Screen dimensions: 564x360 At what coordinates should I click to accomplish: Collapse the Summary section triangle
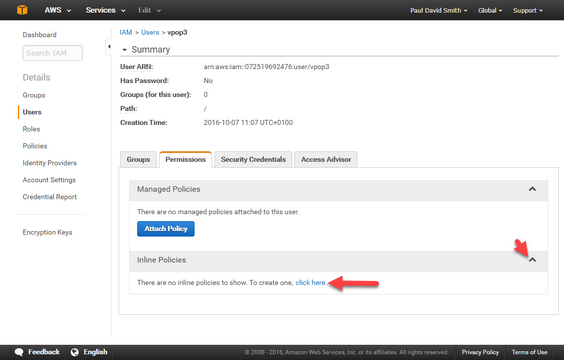click(124, 50)
